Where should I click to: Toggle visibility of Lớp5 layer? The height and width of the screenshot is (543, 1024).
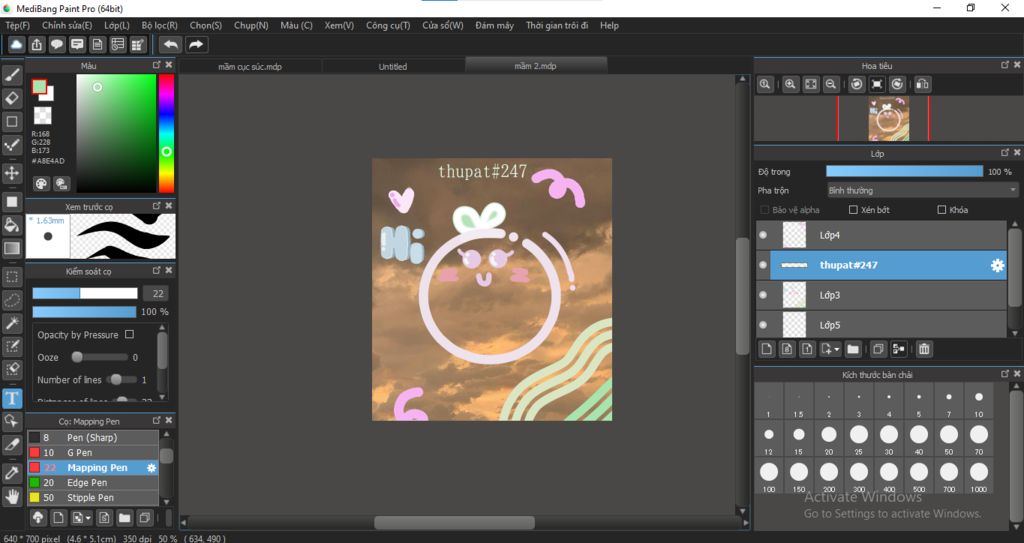point(763,325)
